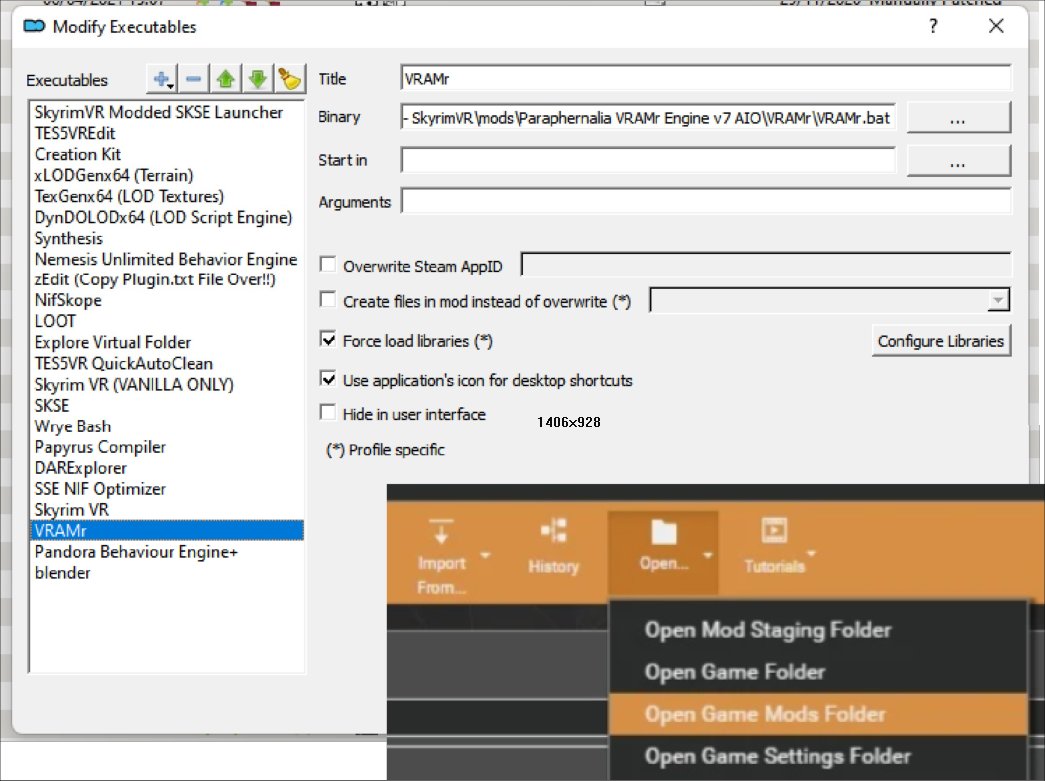Uncheck Use application's icon for desktop shortcuts
This screenshot has height=781, width=1045.
(328, 379)
